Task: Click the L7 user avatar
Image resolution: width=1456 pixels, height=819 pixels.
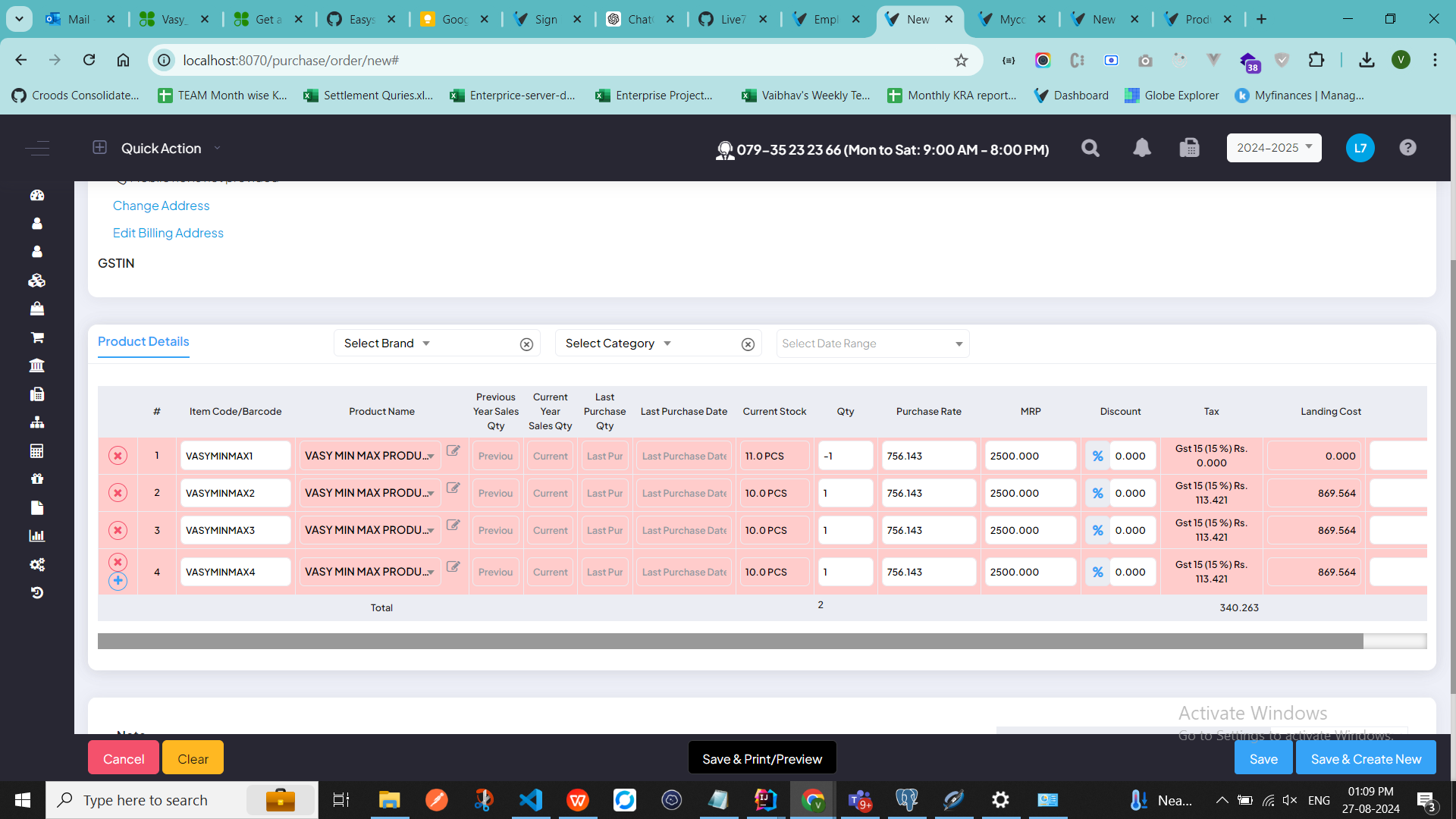Action: tap(1360, 148)
